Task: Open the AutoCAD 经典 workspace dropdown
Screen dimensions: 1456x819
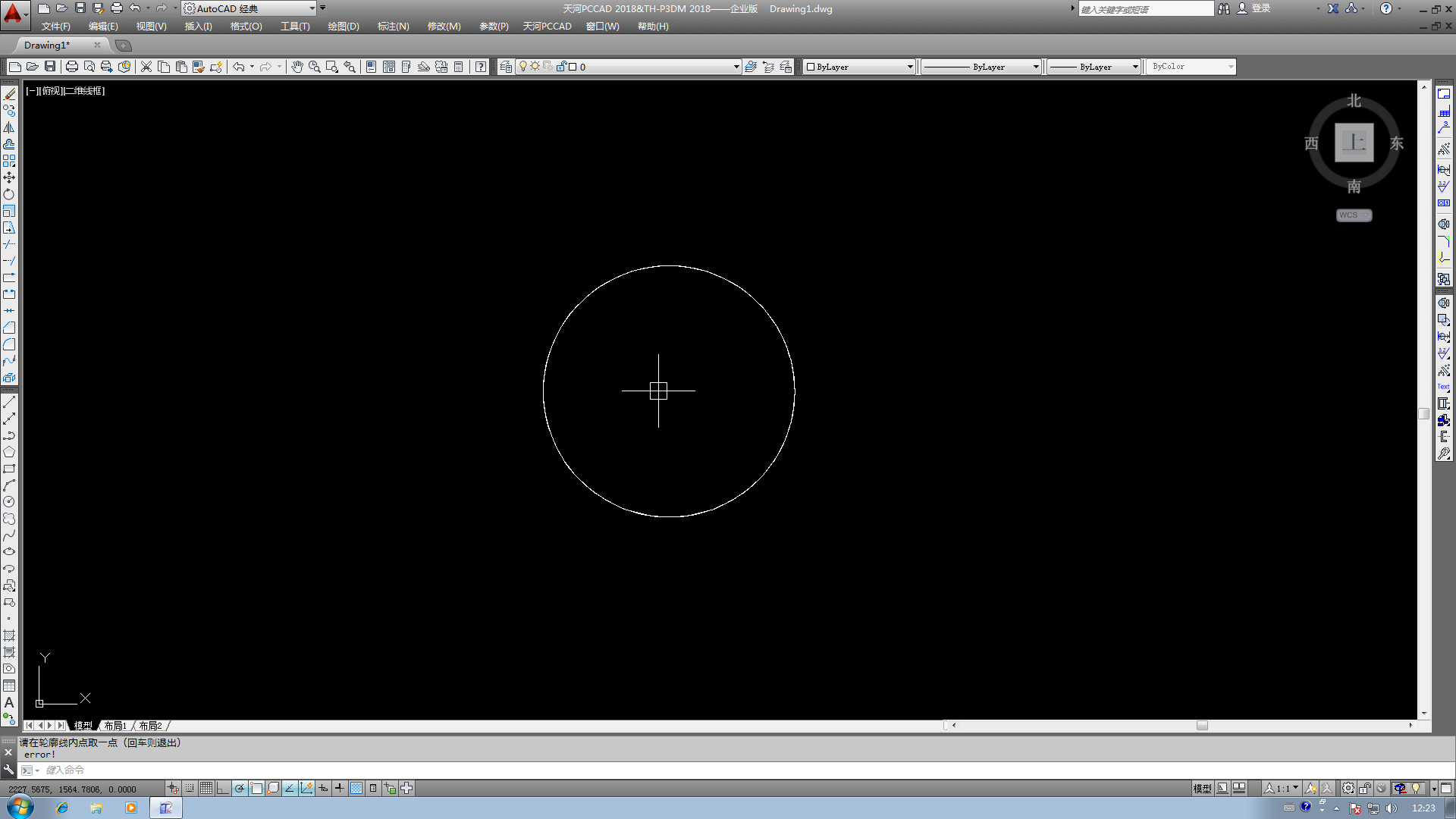Action: click(249, 8)
